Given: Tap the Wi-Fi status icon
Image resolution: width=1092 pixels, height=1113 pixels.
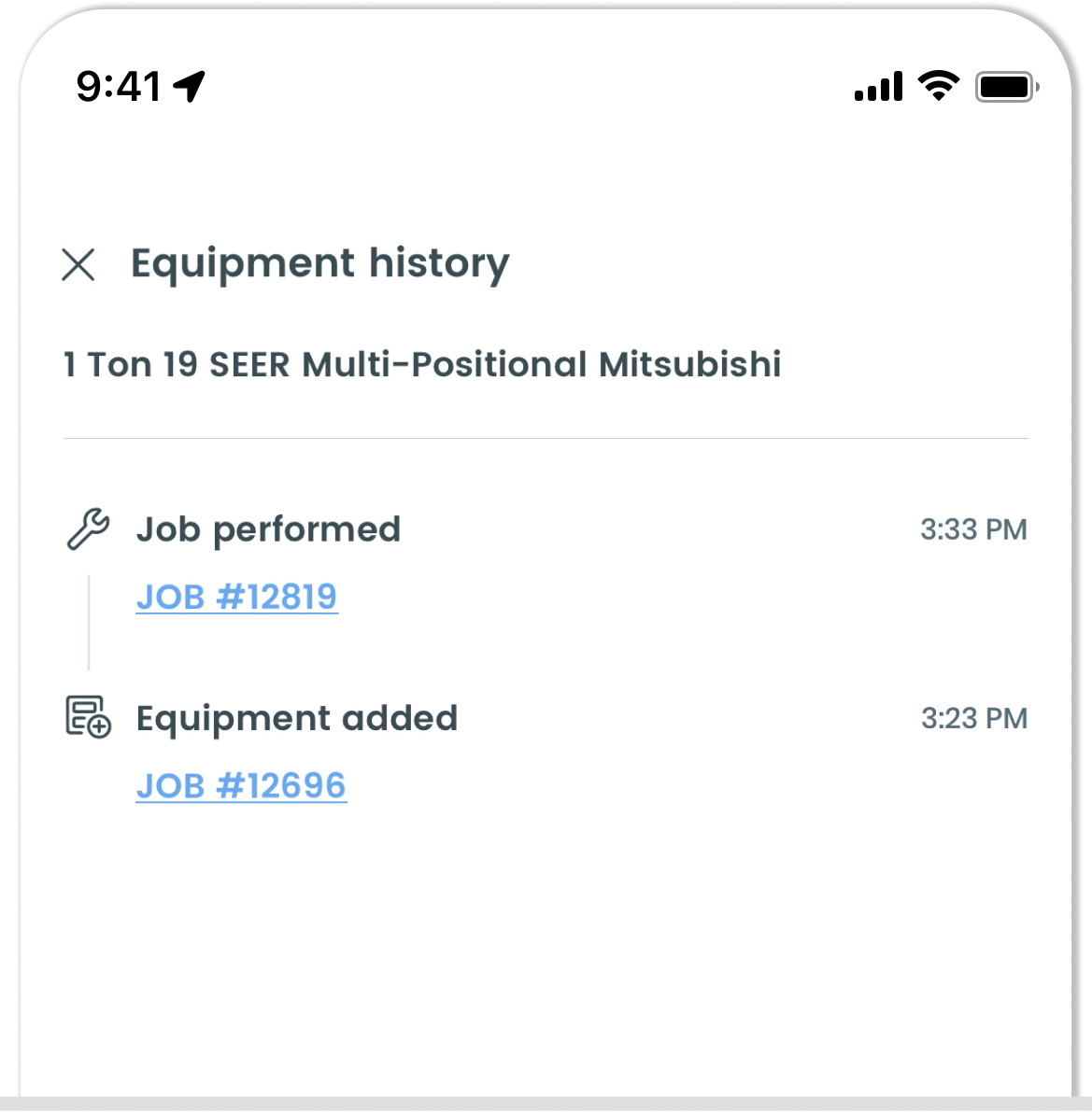Looking at the screenshot, I should (938, 86).
